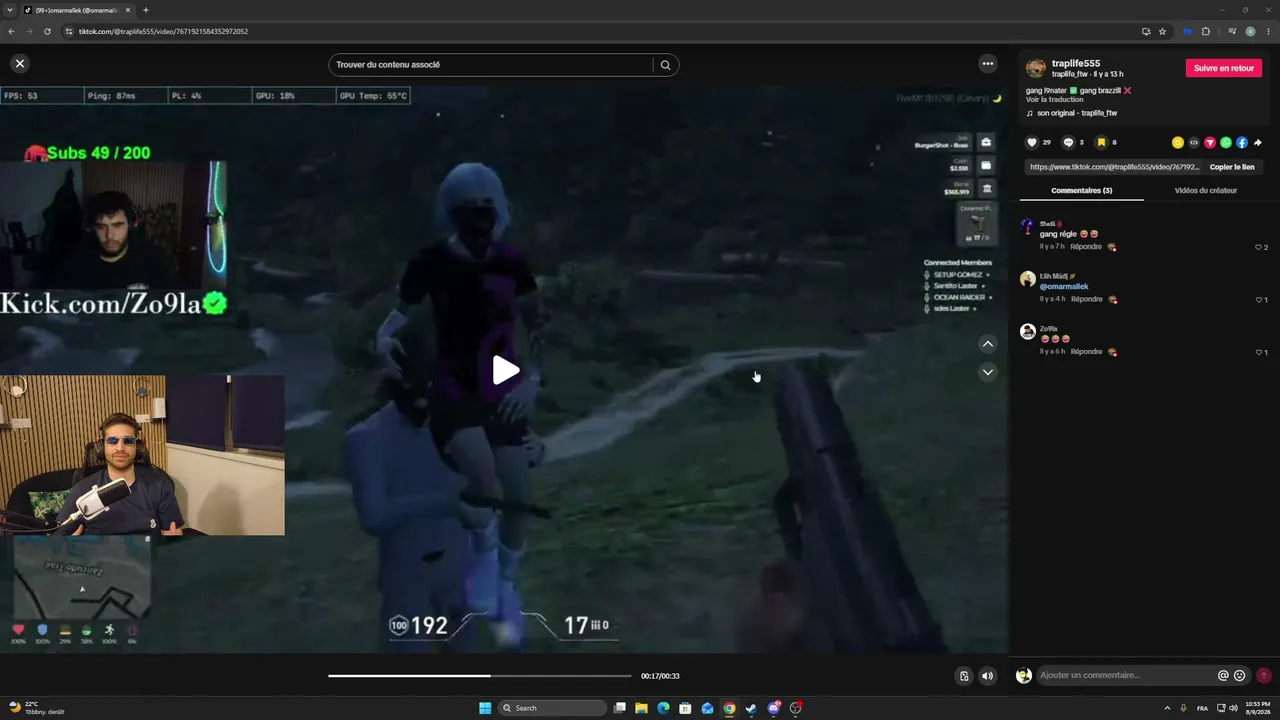Reload the current page
This screenshot has width=1280, height=720.
(47, 31)
